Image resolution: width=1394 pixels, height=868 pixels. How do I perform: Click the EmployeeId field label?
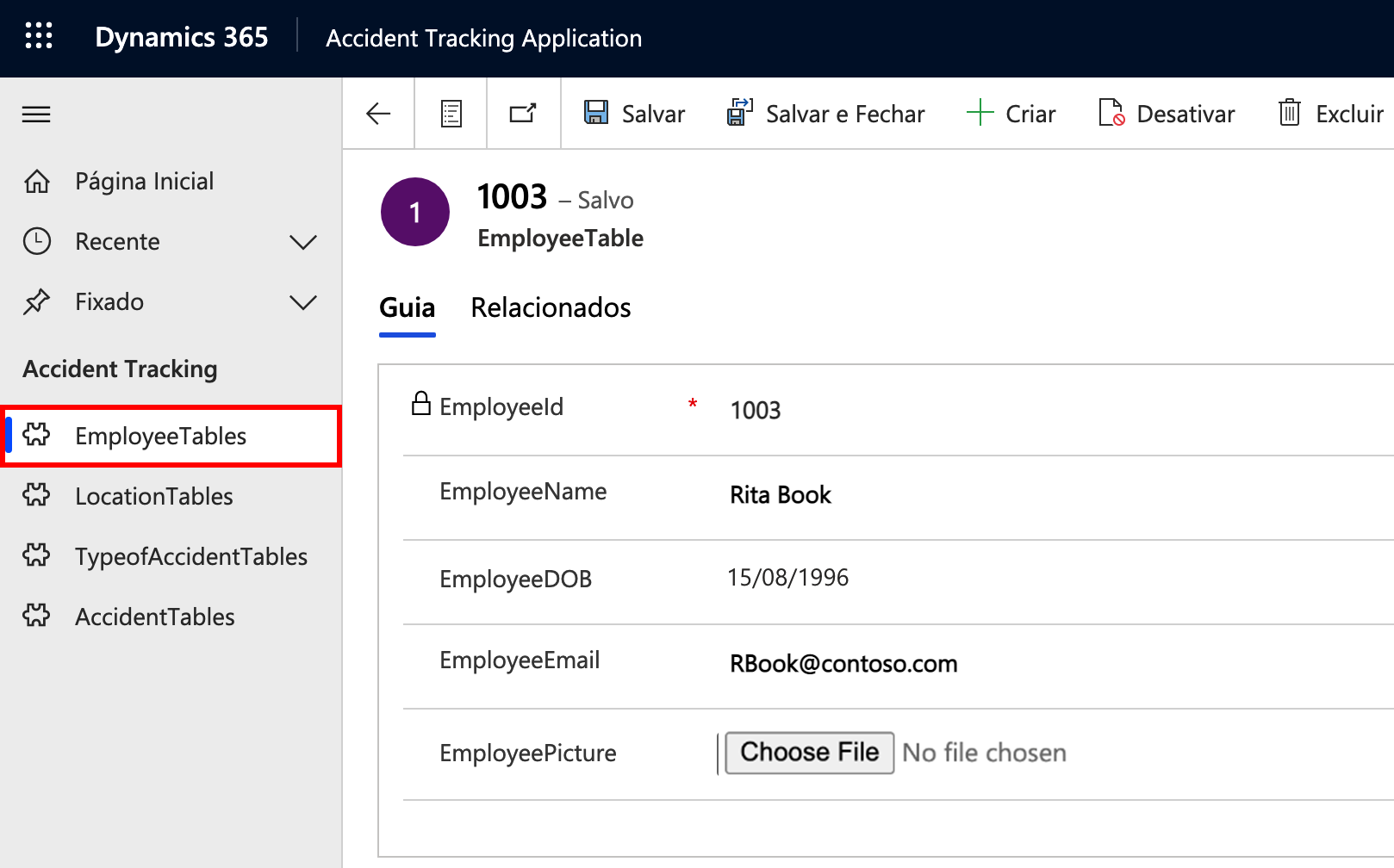[x=501, y=406]
